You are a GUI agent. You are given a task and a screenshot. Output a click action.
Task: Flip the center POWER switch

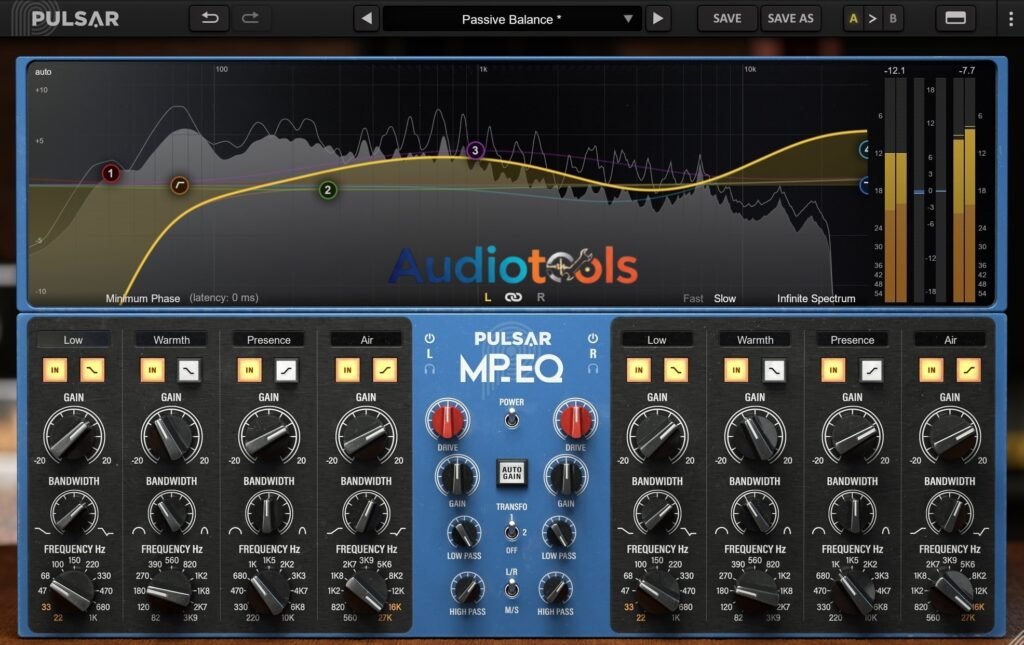[511, 418]
